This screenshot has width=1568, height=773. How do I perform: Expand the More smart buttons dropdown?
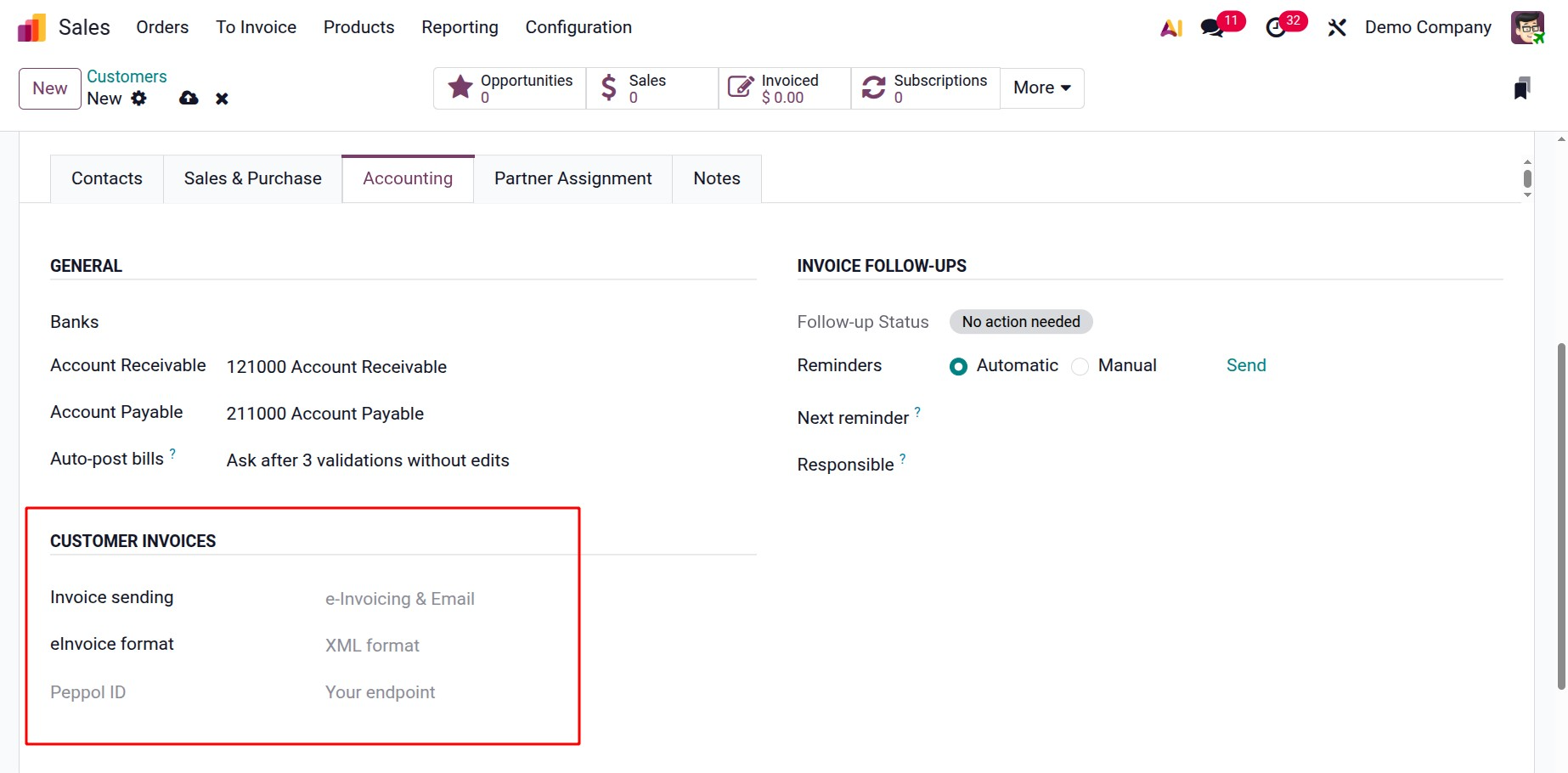click(1041, 88)
